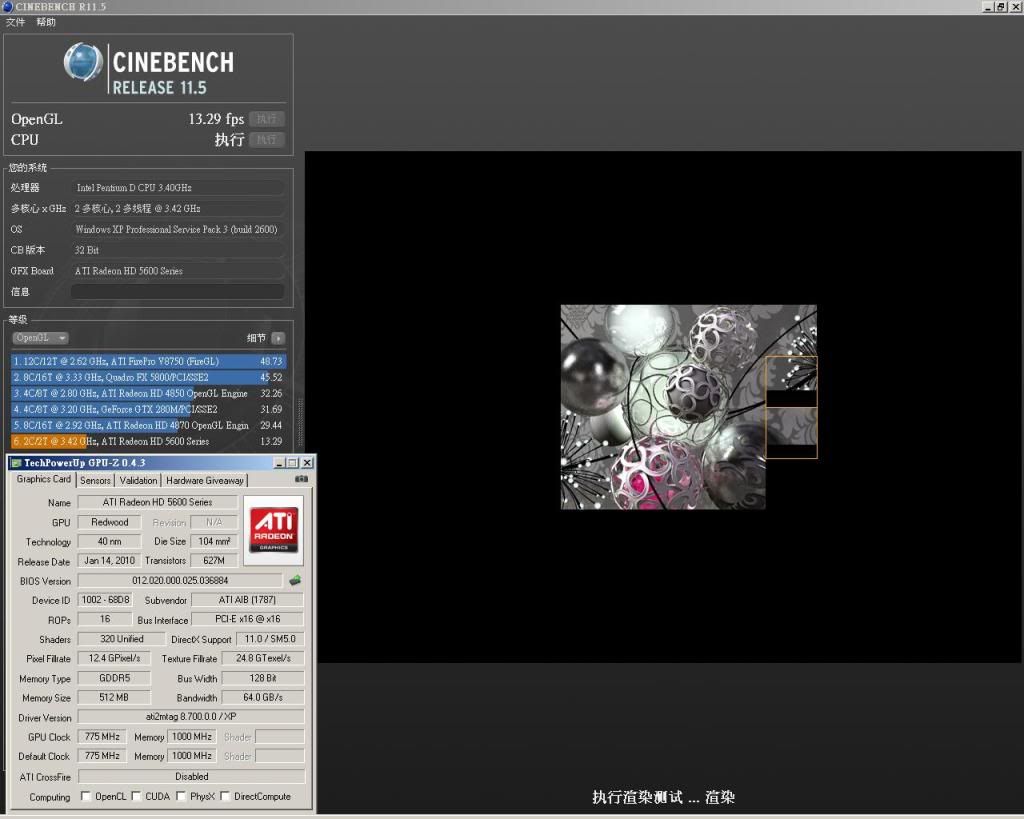Open the Validation tab
Image resolution: width=1024 pixels, height=819 pixels.
coord(138,480)
